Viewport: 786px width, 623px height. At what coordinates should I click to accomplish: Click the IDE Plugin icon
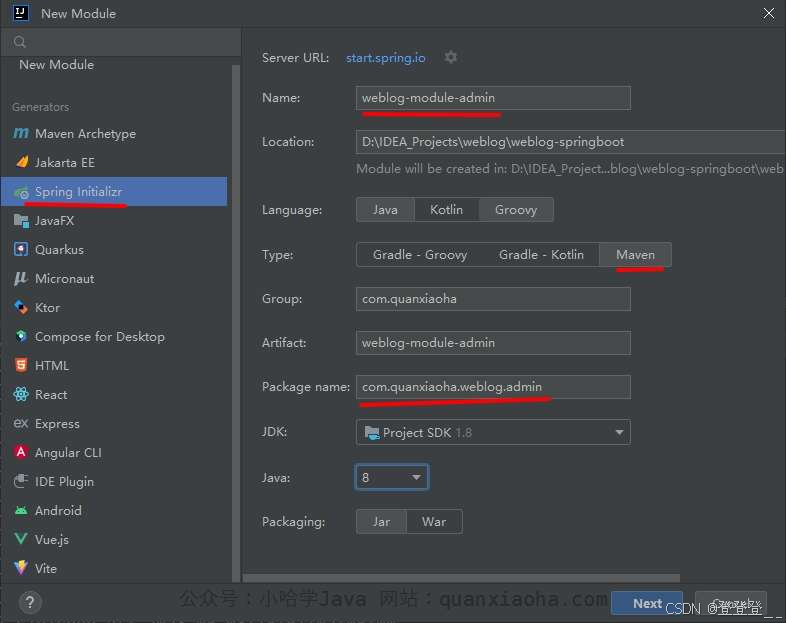[21, 481]
